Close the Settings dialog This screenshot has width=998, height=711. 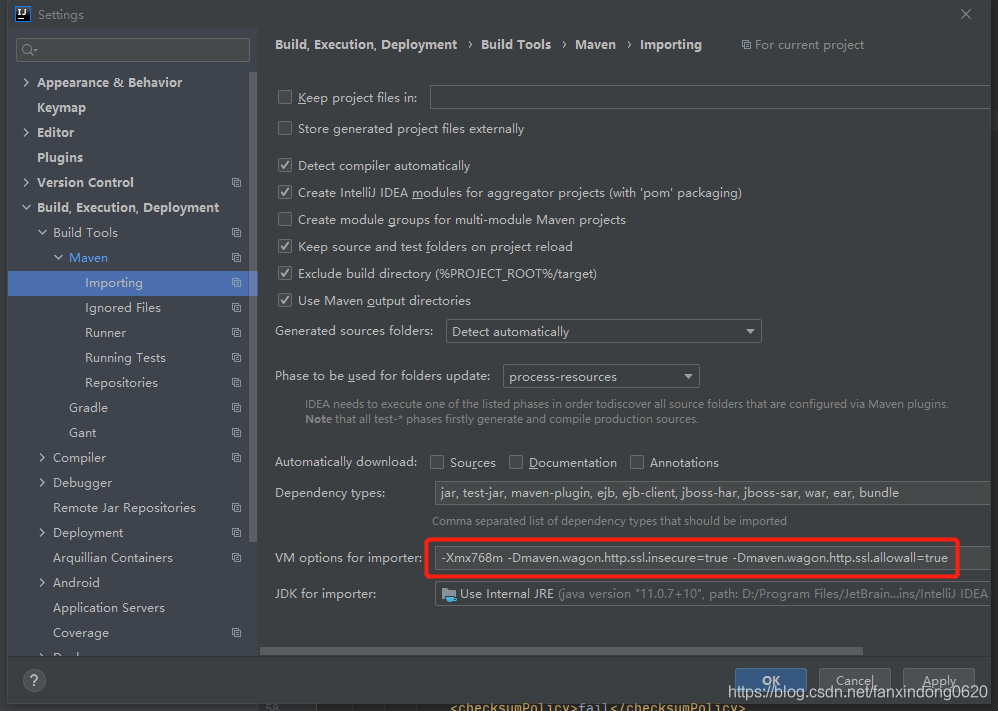click(966, 14)
